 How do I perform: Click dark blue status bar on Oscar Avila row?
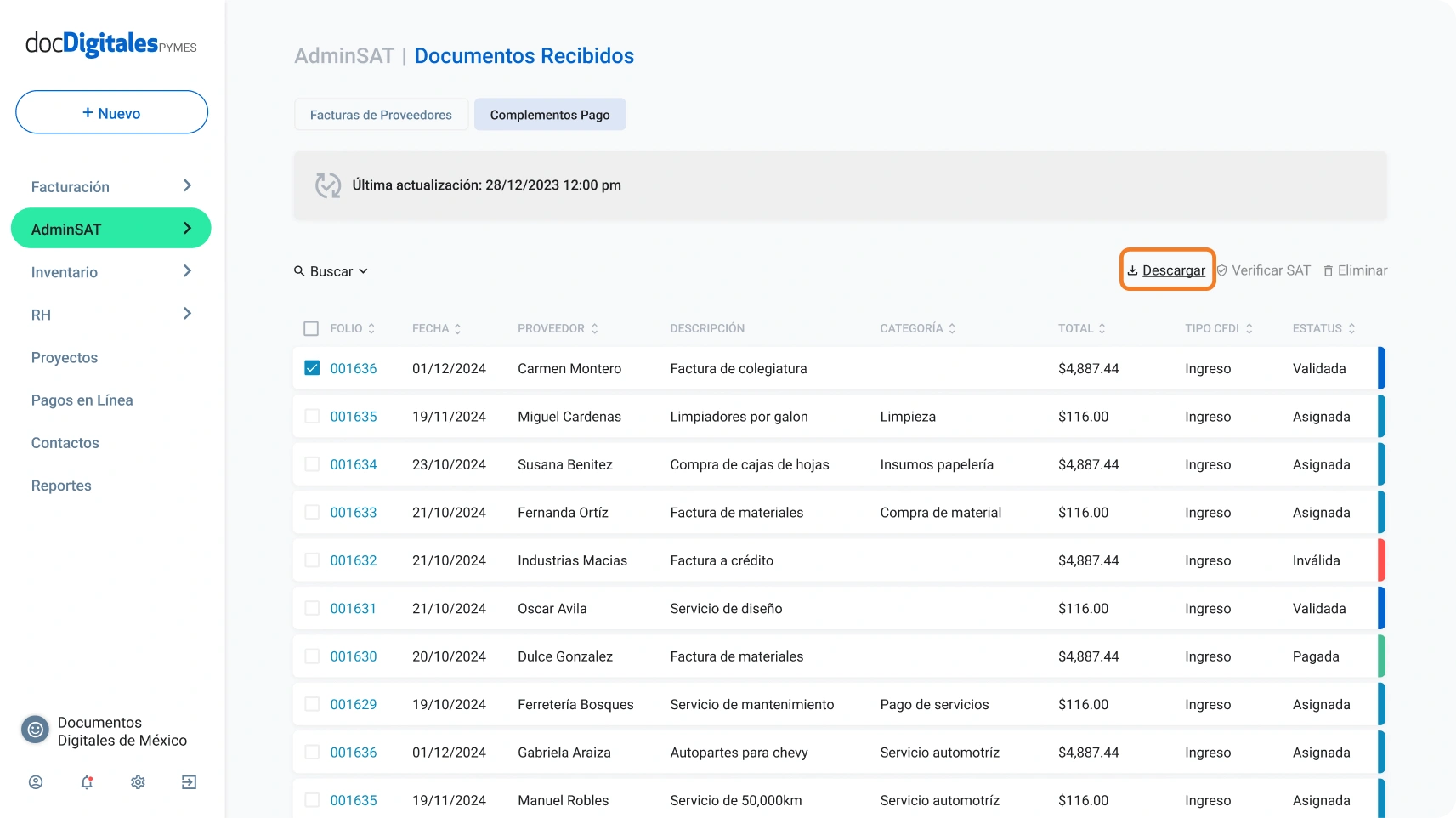[1381, 609]
